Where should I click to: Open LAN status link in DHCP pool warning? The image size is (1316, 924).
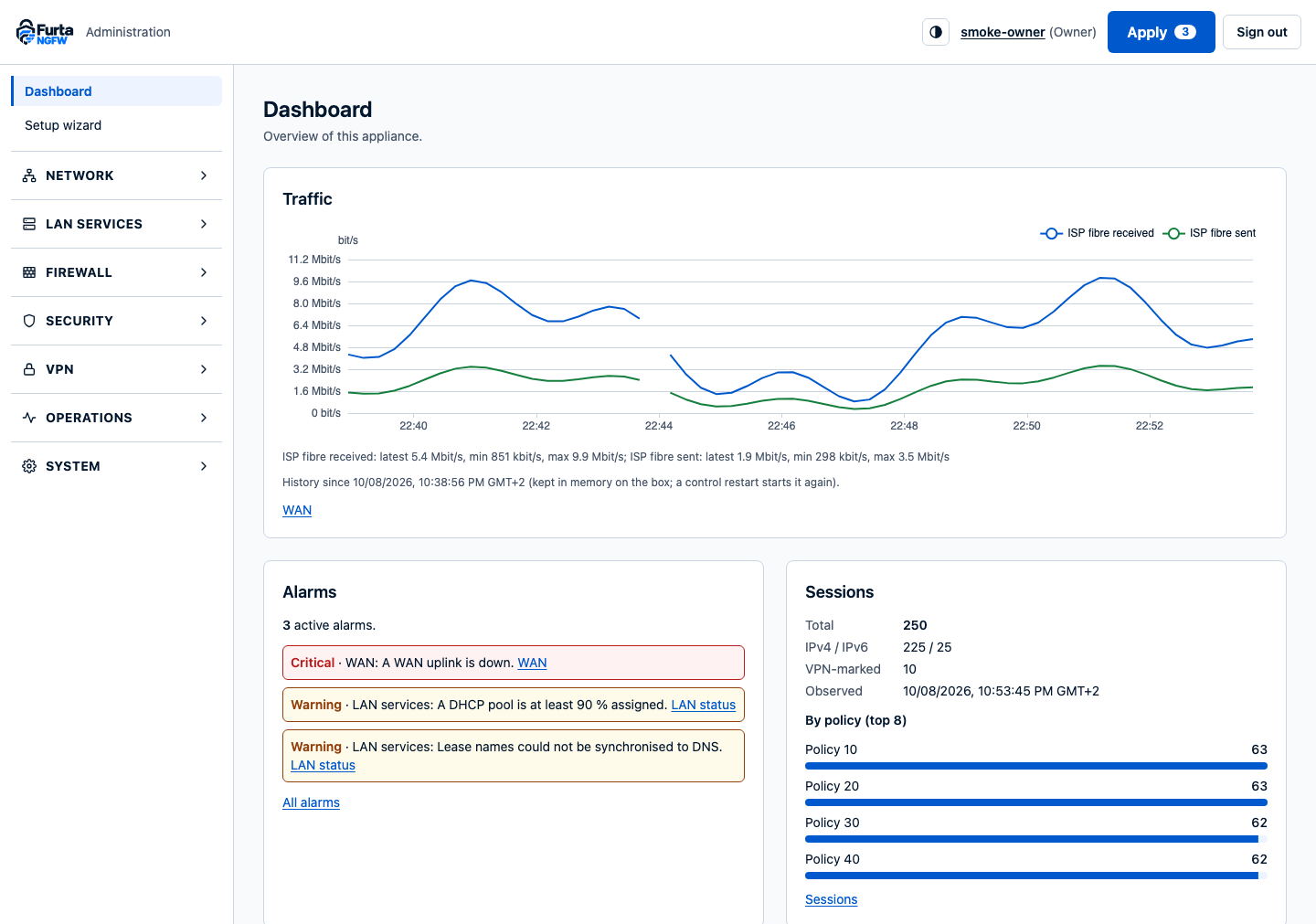[703, 705]
